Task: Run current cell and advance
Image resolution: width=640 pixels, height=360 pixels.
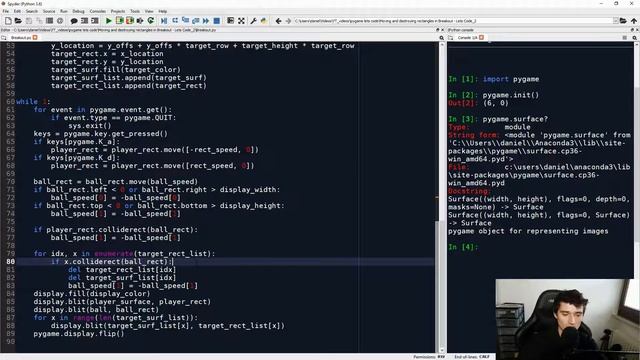Action: coord(130,20)
